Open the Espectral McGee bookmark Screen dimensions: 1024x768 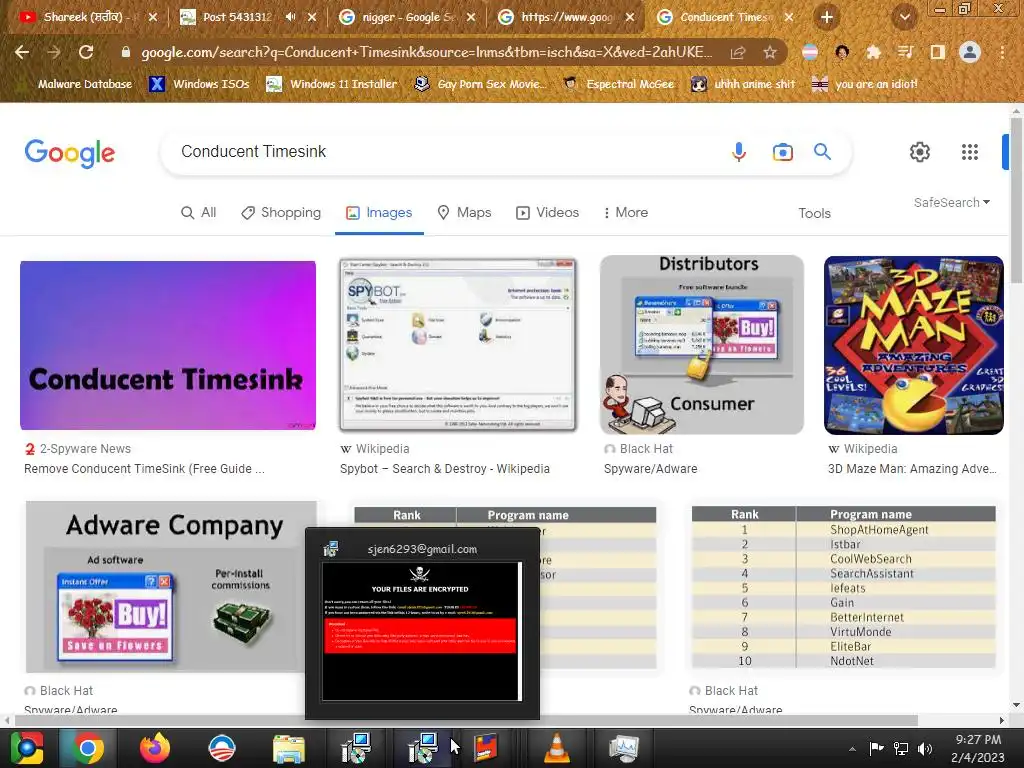coord(619,84)
